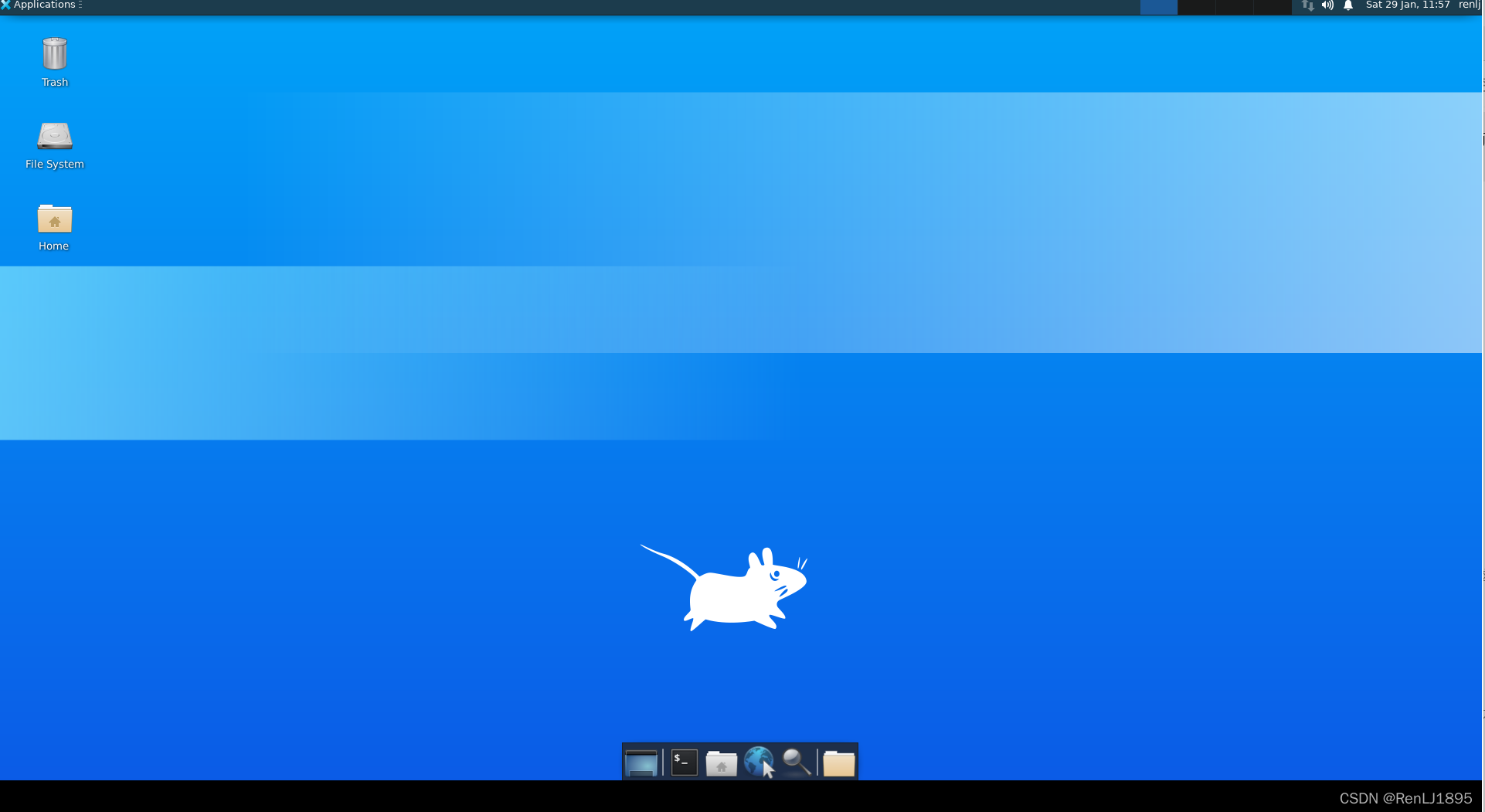Open Application Finder magnifier icon

click(797, 762)
